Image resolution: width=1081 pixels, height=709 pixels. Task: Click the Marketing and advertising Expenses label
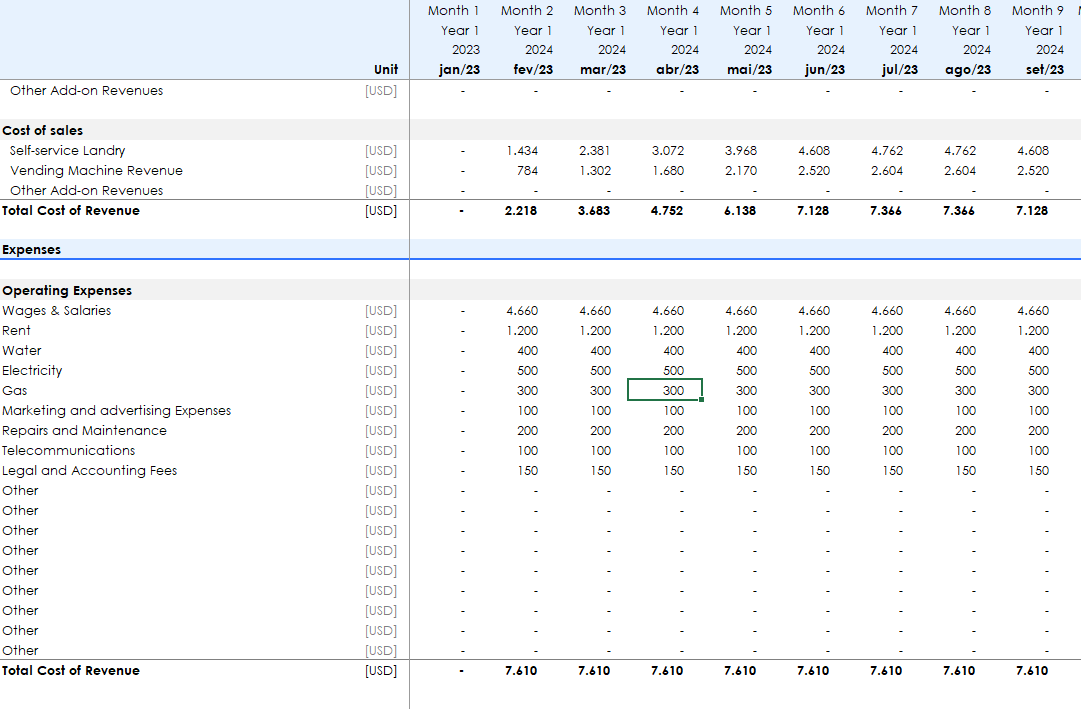pyautogui.click(x=116, y=410)
